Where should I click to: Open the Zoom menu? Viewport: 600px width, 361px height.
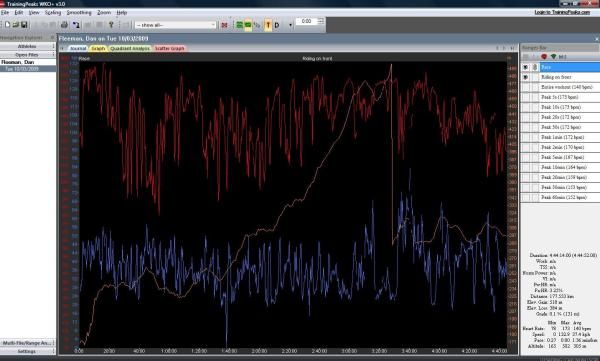click(x=104, y=13)
